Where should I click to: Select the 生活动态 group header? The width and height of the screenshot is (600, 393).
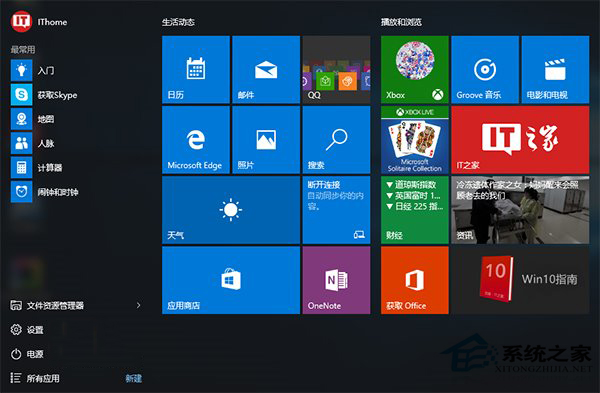[x=178, y=22]
